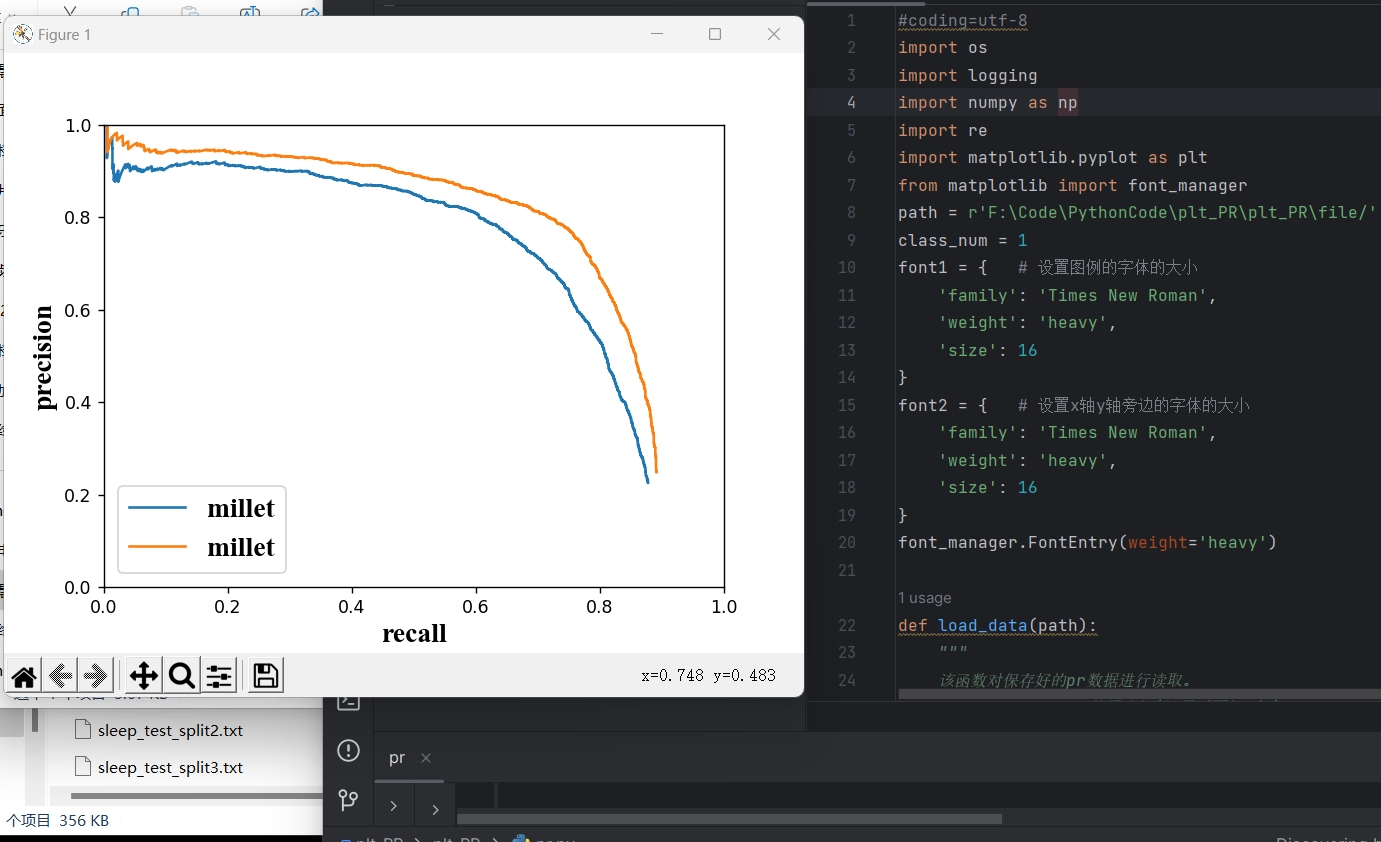Click the orange millet legend entry
Viewport: 1381px width, 842px height.
point(202,547)
